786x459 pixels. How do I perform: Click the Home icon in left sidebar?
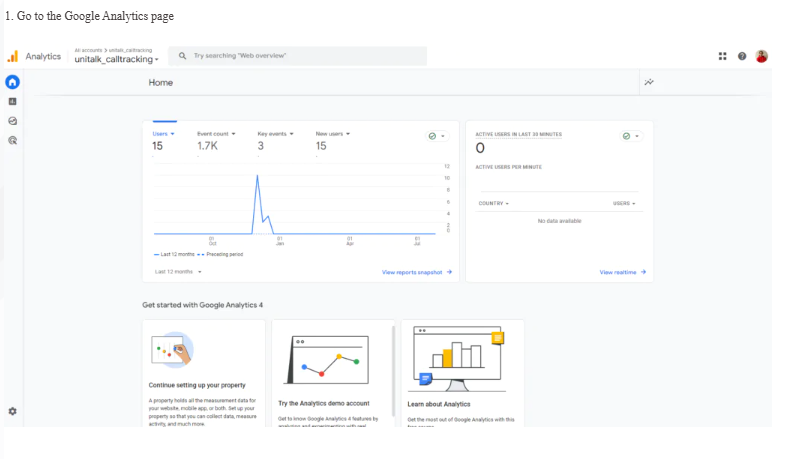(13, 82)
